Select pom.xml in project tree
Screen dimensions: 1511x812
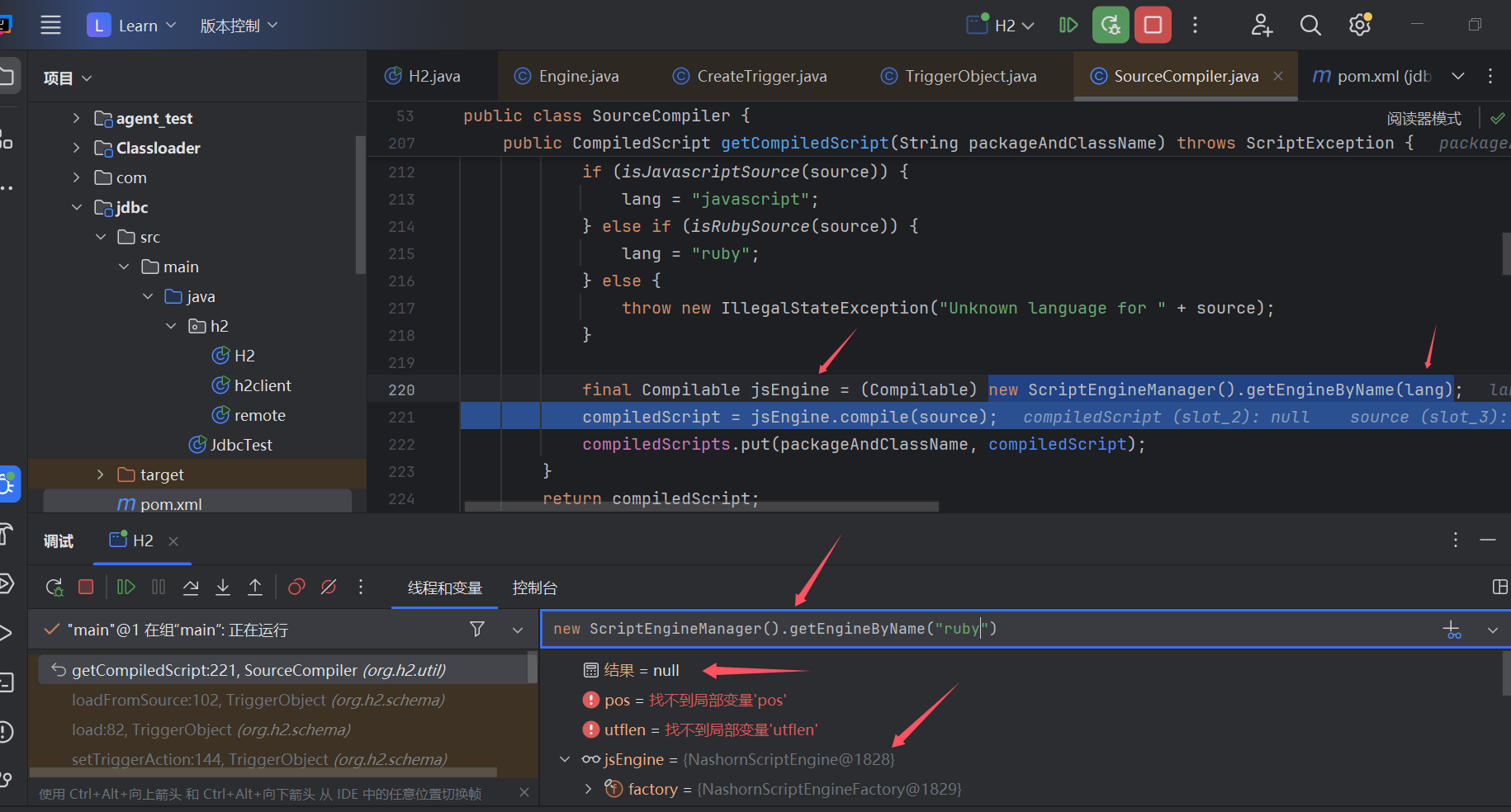(x=171, y=504)
